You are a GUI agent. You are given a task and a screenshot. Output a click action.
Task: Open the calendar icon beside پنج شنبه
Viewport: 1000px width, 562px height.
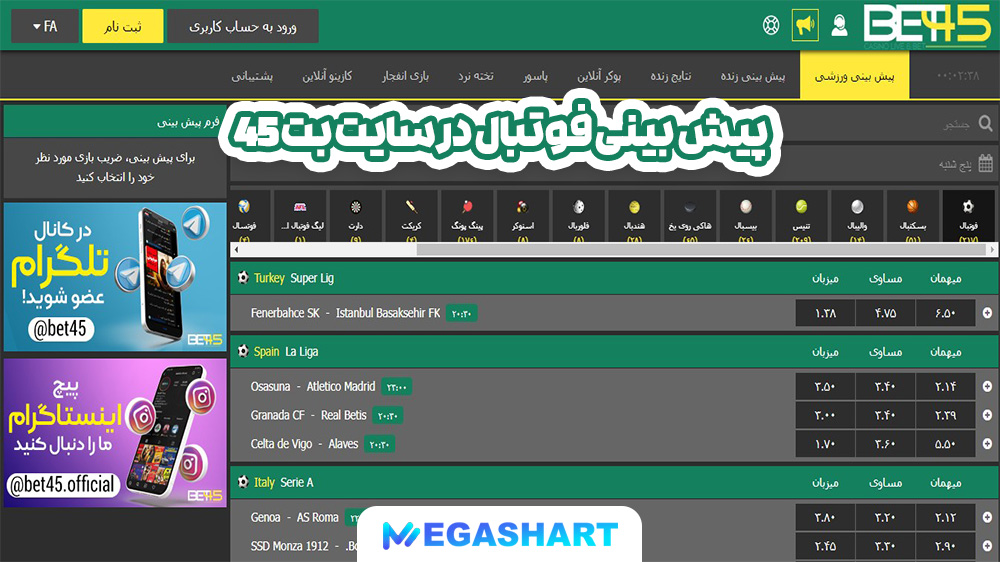985,163
